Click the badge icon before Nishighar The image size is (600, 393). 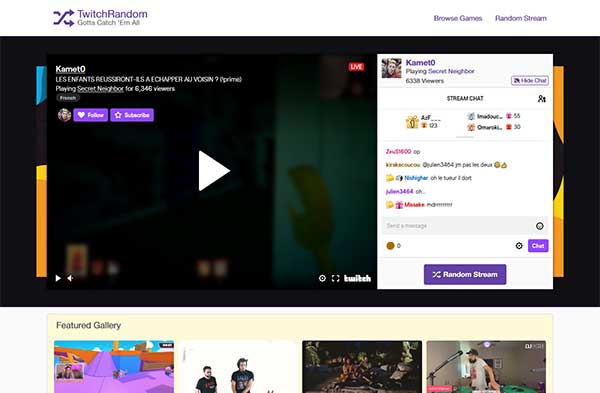point(399,178)
